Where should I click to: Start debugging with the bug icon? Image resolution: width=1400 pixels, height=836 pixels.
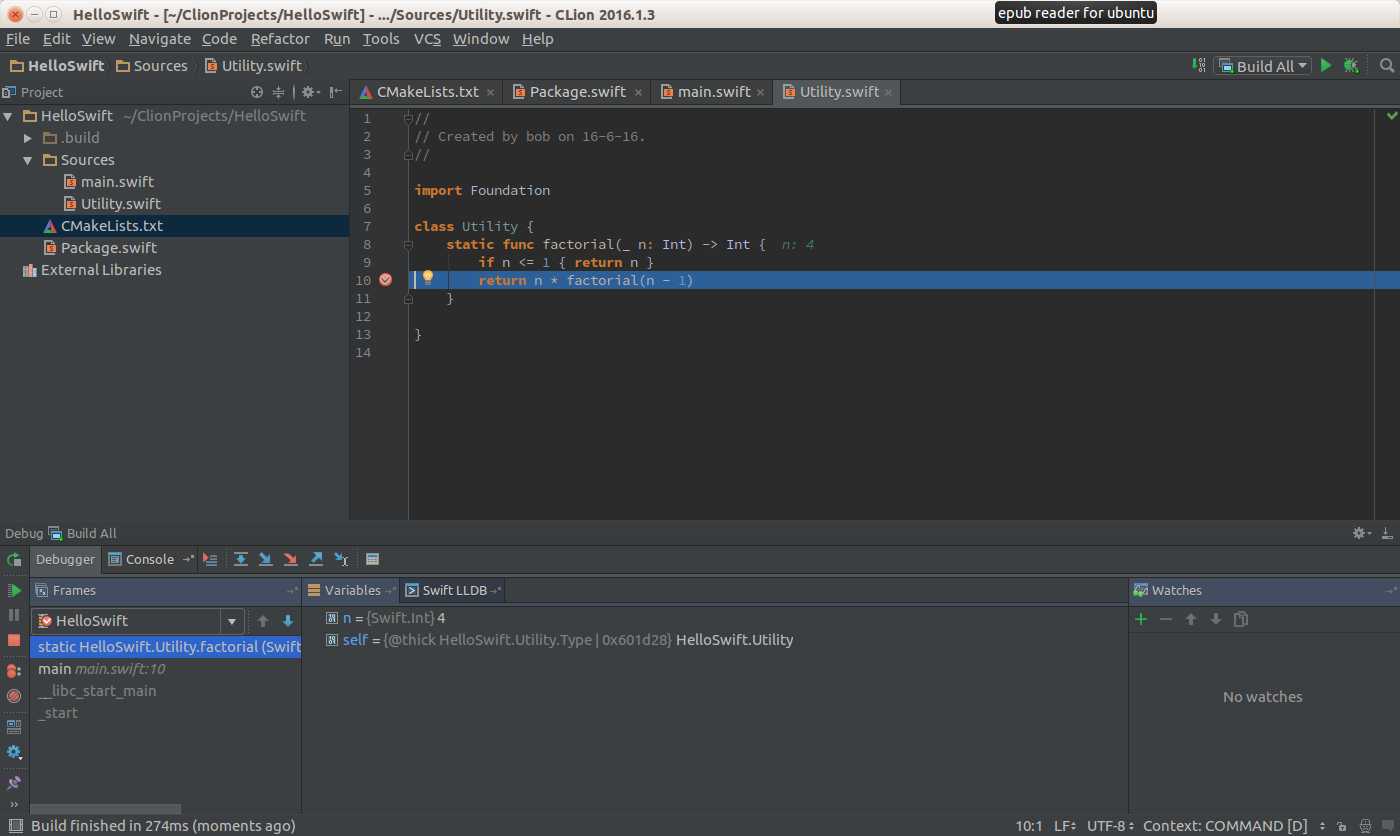1351,66
